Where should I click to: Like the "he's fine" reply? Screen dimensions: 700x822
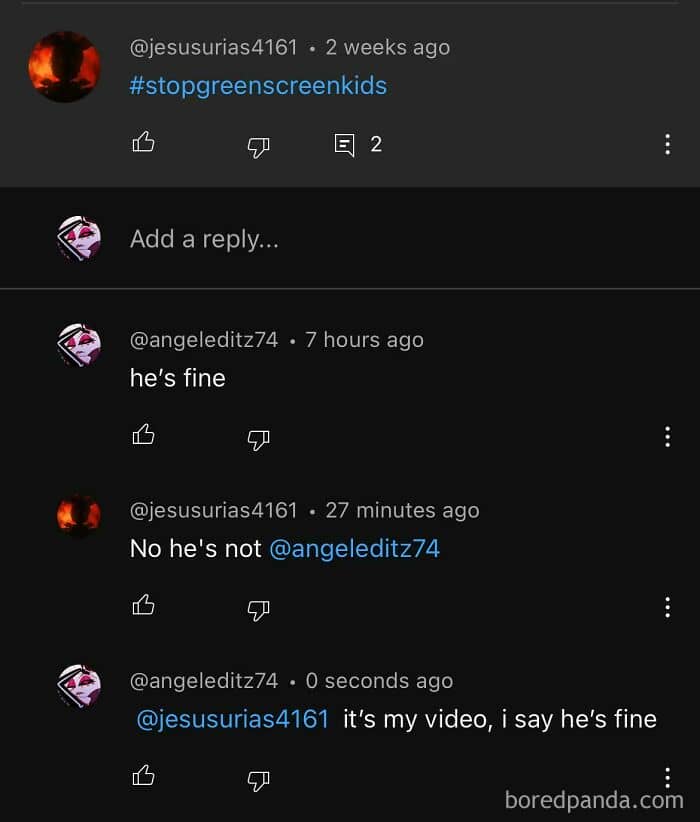[144, 435]
